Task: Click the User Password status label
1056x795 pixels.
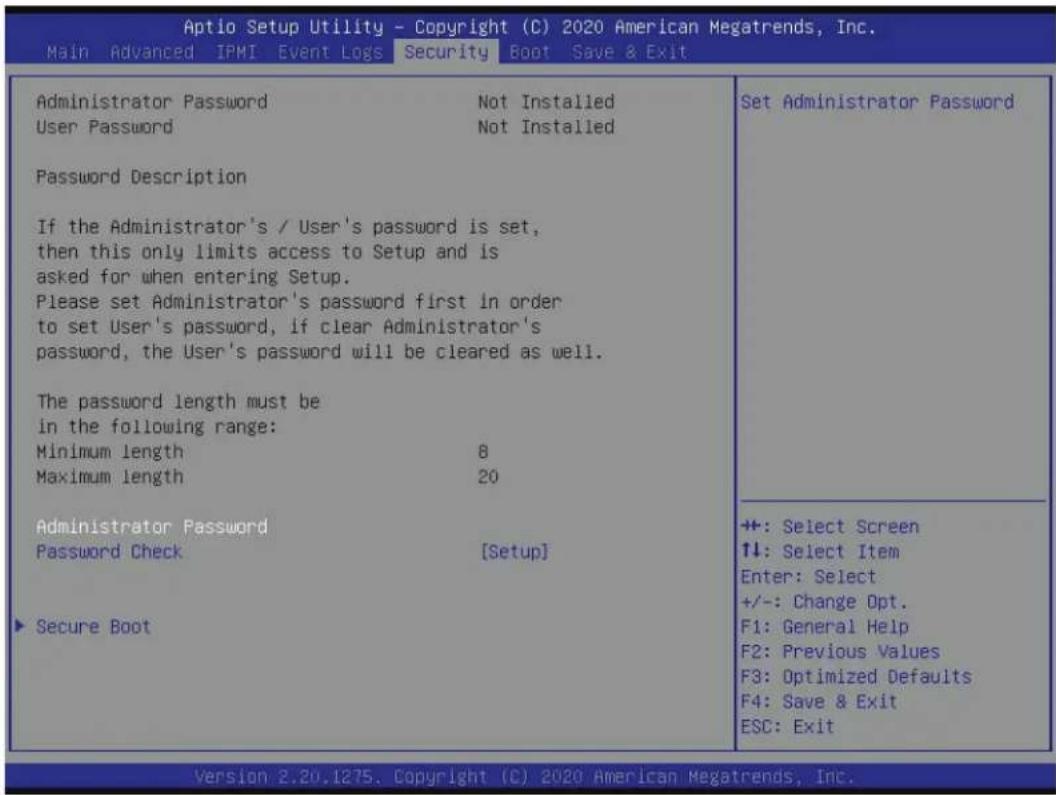Action: [104, 127]
